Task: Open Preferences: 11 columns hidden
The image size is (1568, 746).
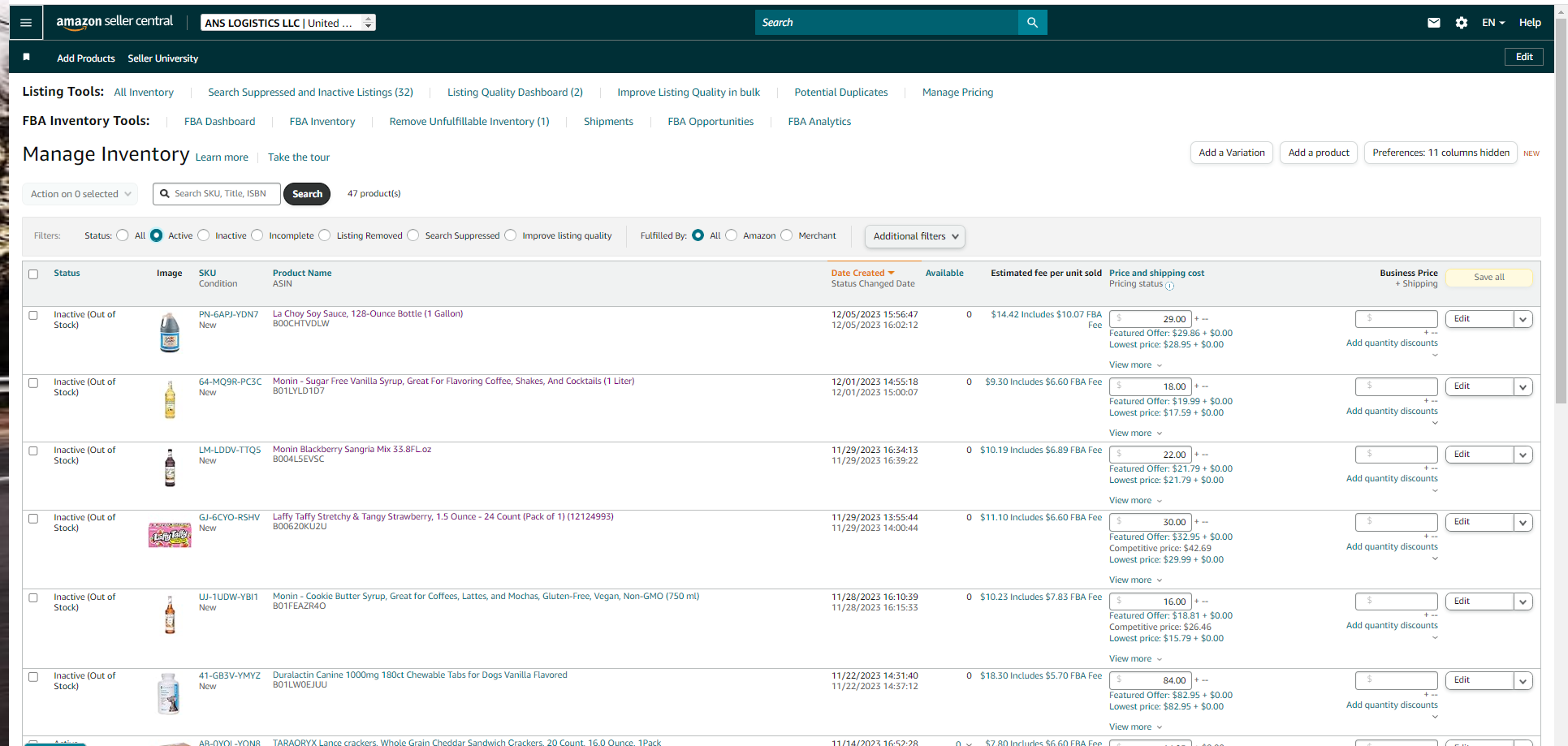Action: pyautogui.click(x=1441, y=153)
